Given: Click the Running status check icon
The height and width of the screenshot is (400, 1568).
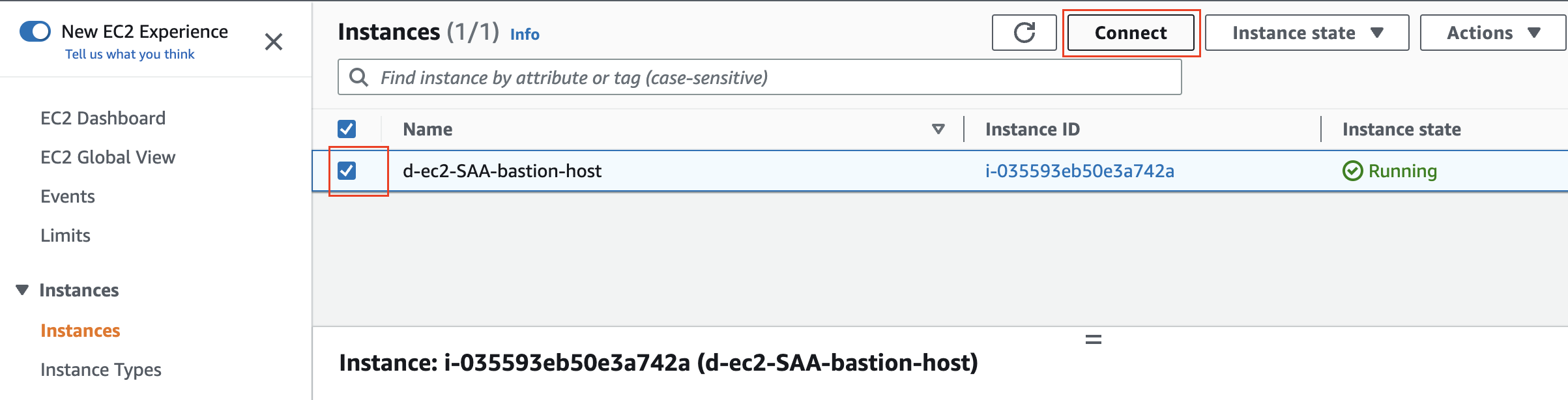Looking at the screenshot, I should (1352, 171).
